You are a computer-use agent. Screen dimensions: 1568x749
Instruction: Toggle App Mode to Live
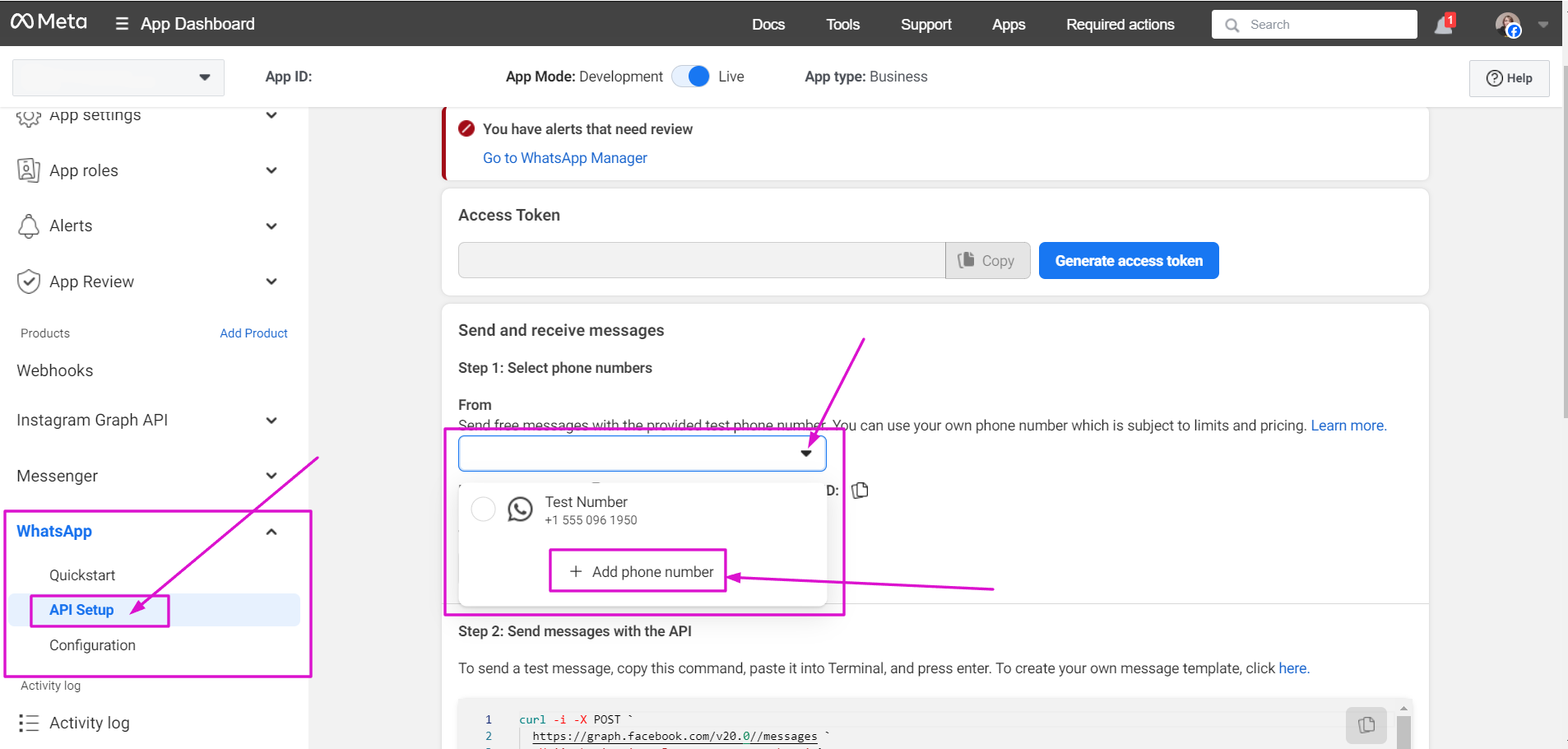(x=690, y=77)
